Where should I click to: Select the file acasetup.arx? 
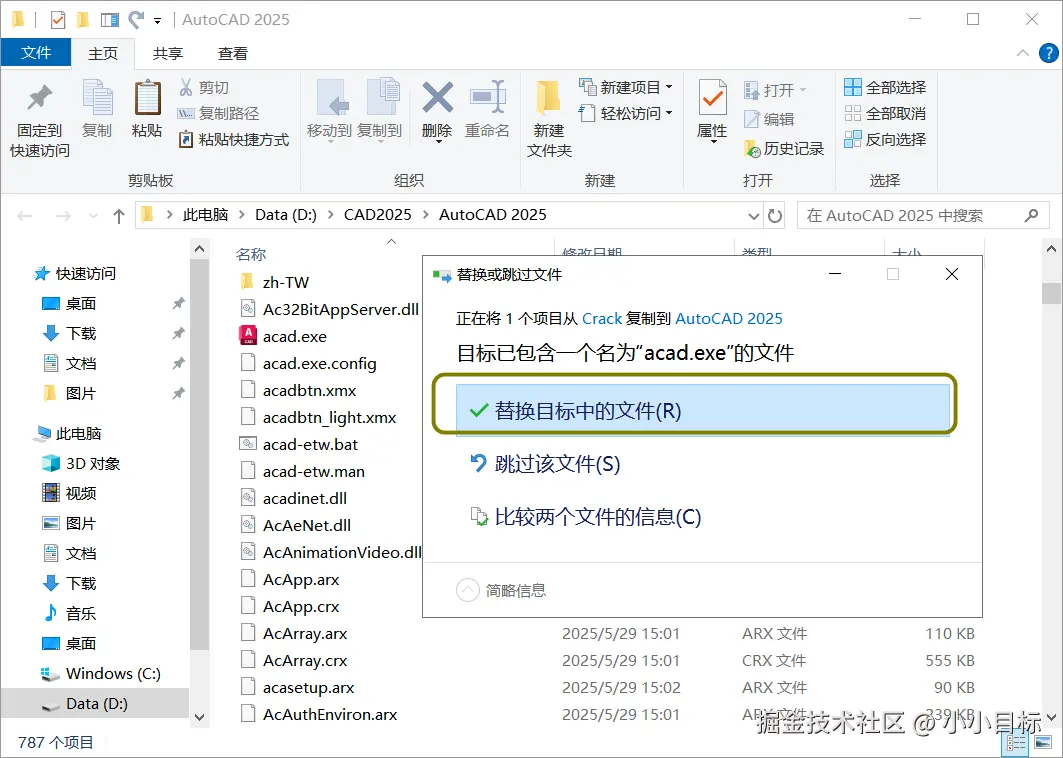(x=298, y=687)
